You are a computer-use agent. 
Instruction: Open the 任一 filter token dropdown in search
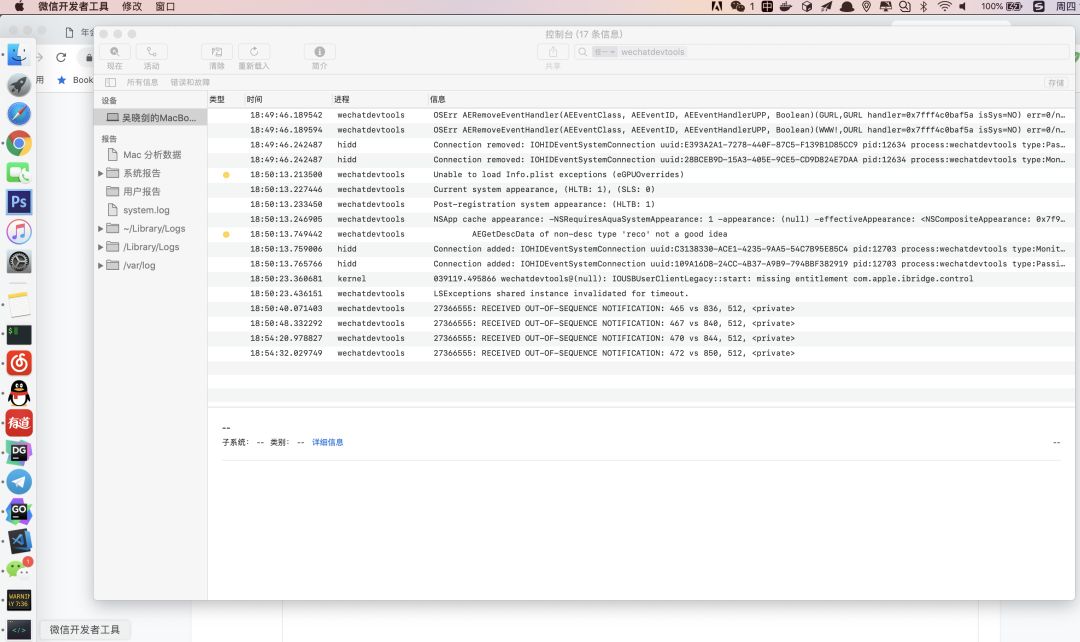pos(605,52)
